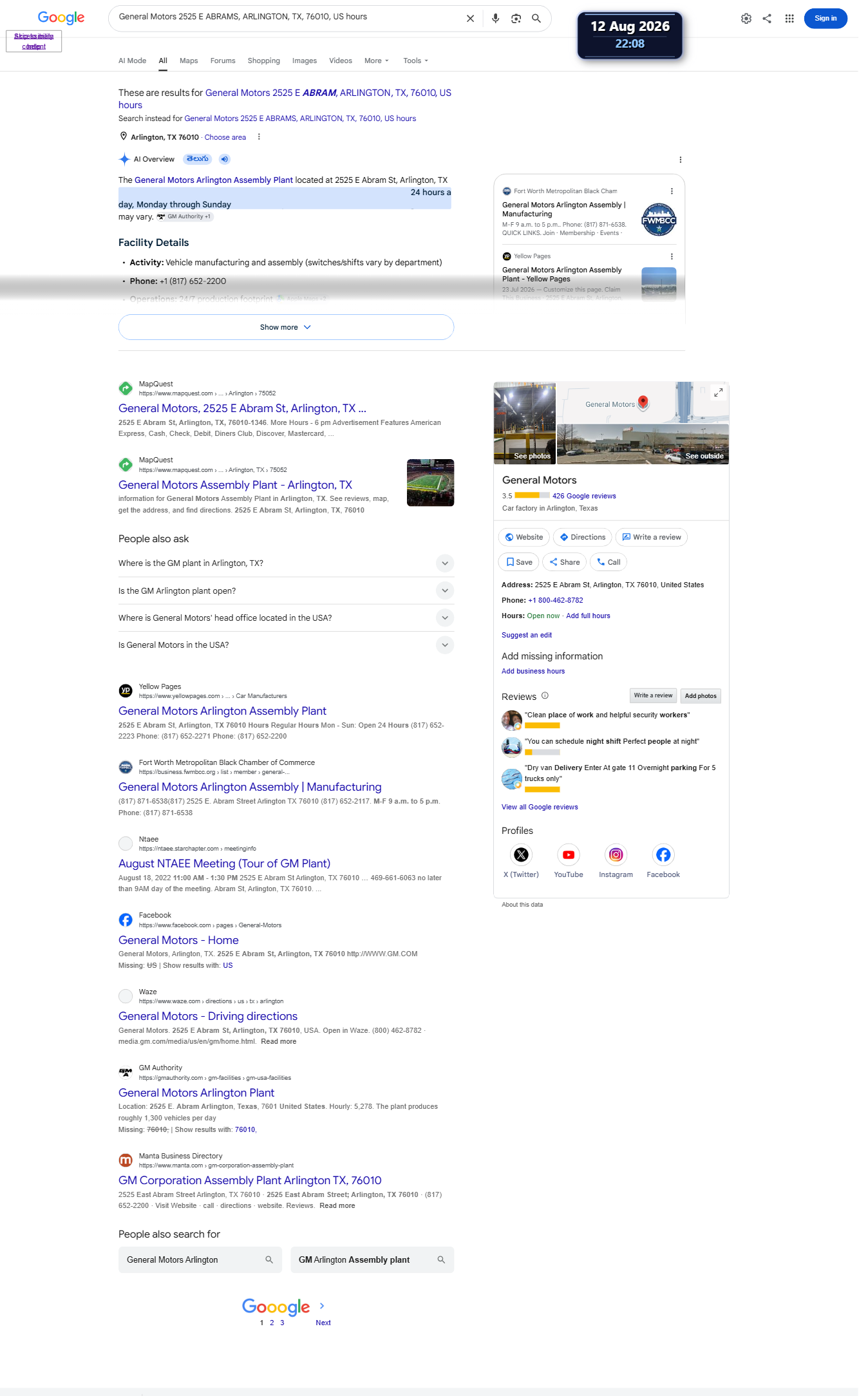Expand 'Is the GM Arlington plant open?'
This screenshot has height=1396, width=868.
[x=286, y=590]
